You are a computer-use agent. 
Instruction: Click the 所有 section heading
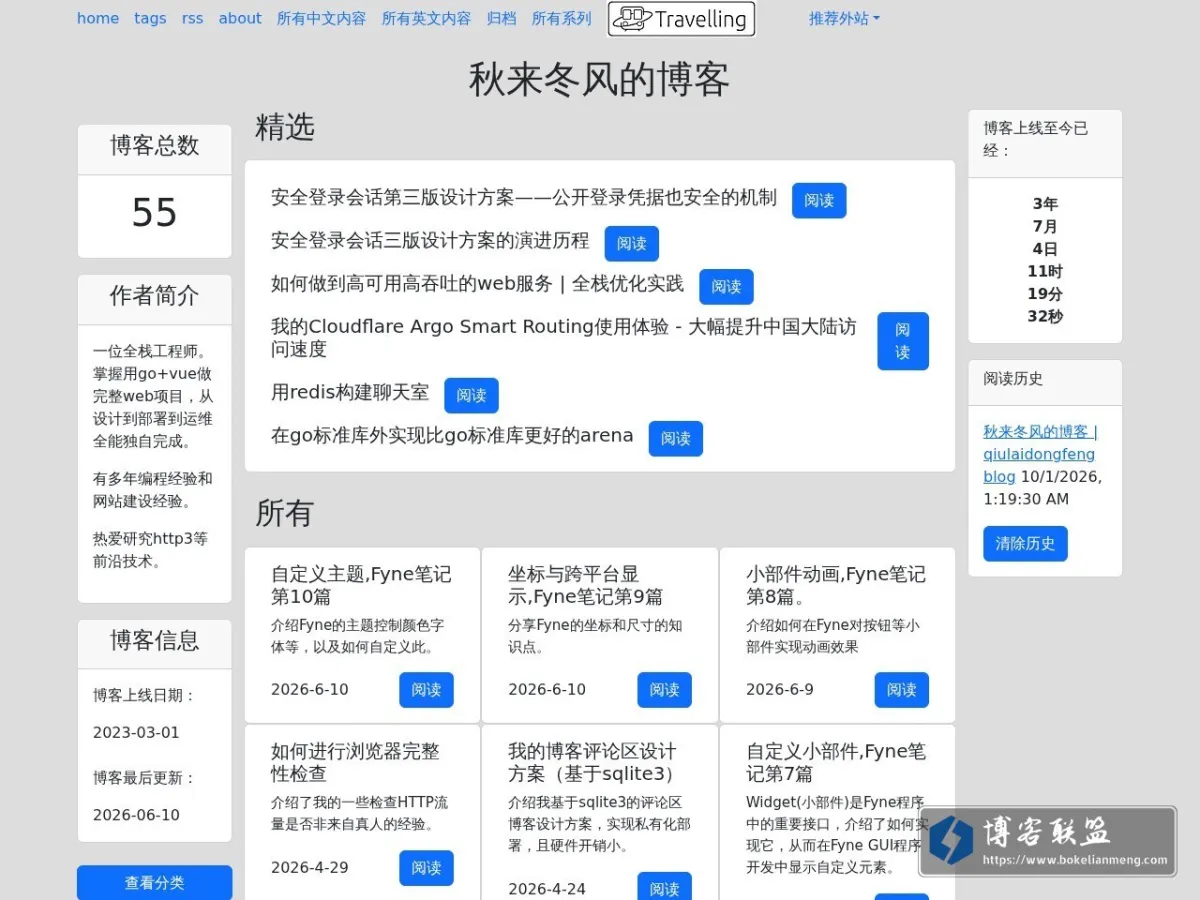click(x=285, y=513)
